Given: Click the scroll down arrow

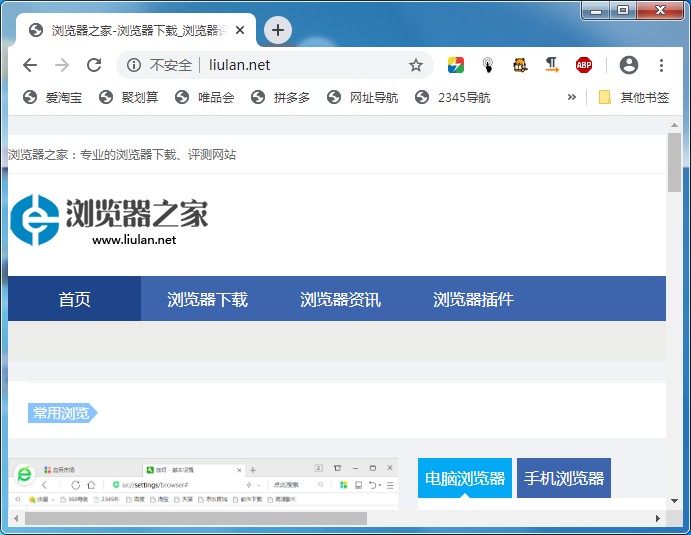Looking at the screenshot, I should click(x=674, y=501).
